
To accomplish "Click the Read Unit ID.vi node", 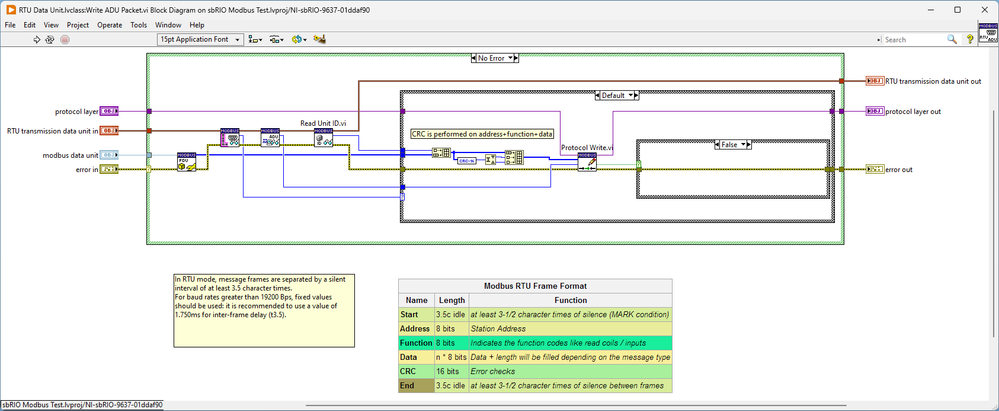I will [x=323, y=140].
